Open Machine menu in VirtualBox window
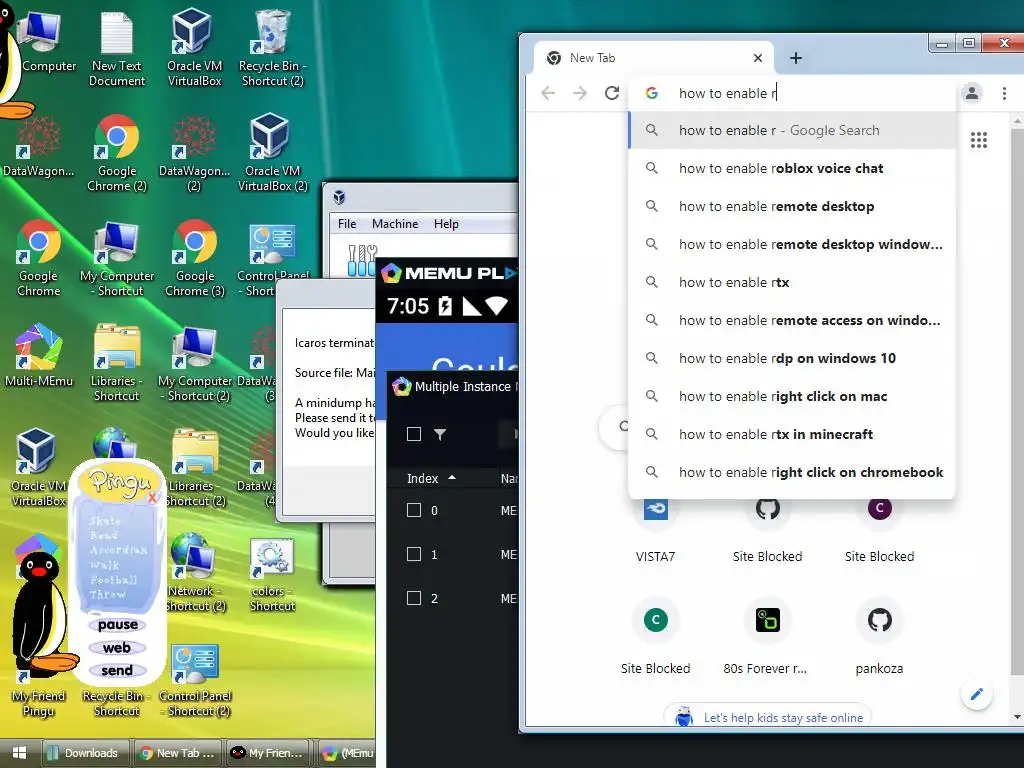The width and height of the screenshot is (1024, 768). 395,224
